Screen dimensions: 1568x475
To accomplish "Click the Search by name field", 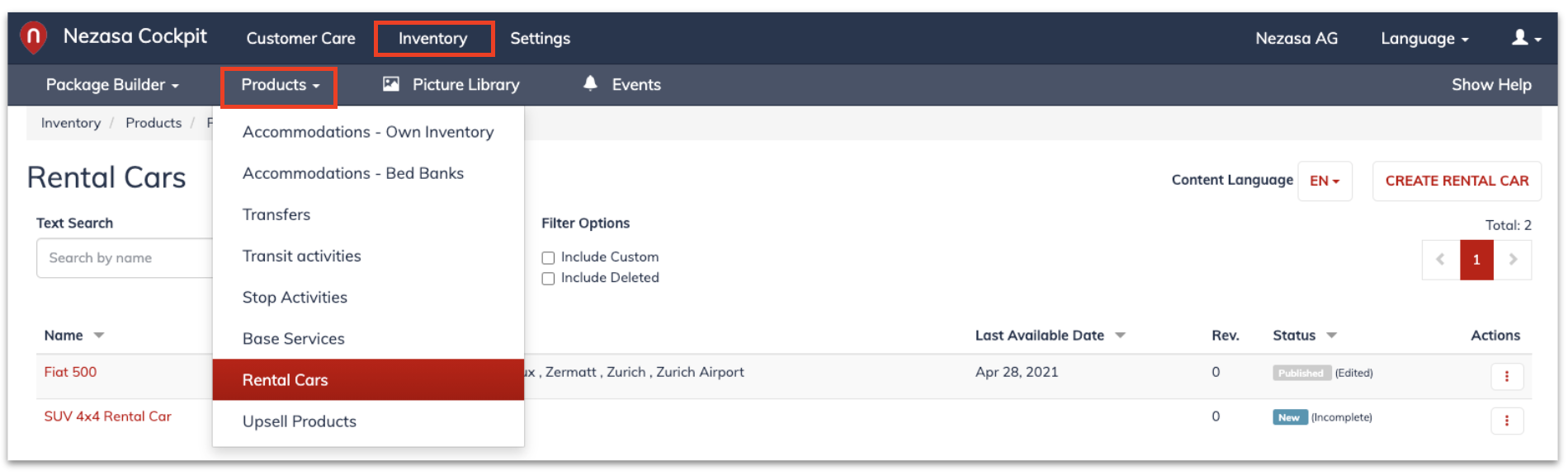I will [124, 258].
